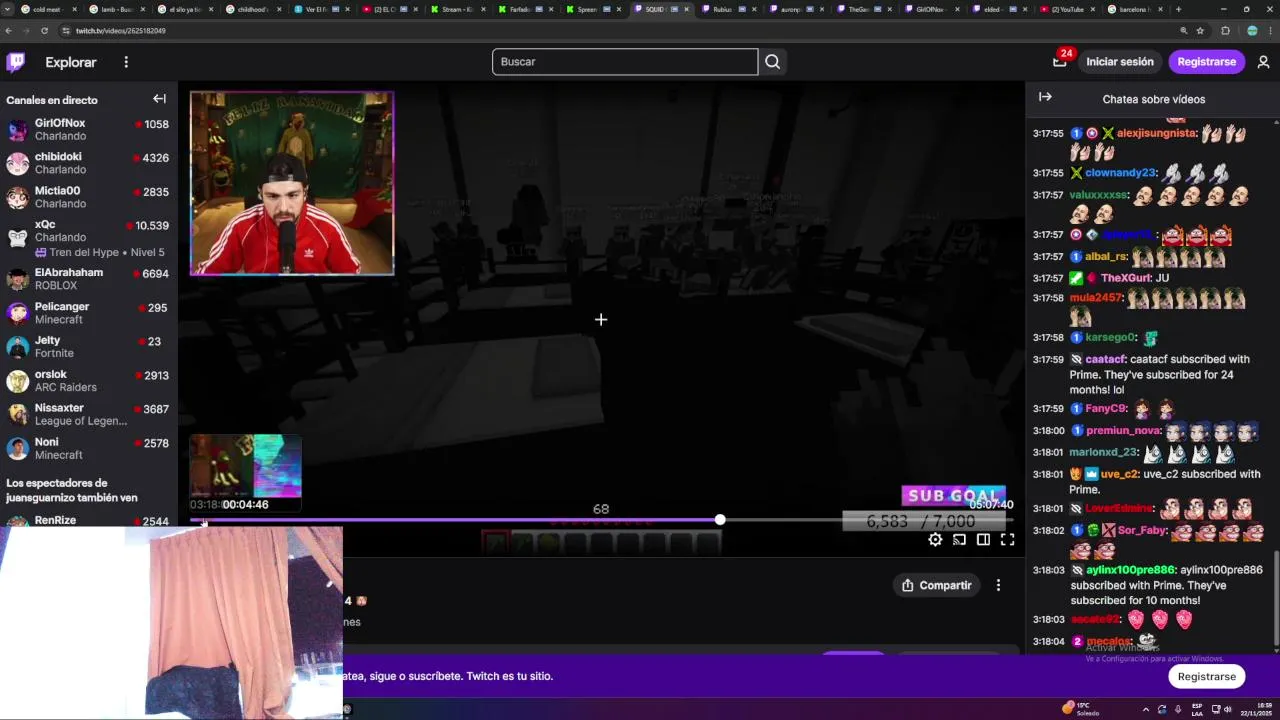Click orslok avatar in sidebar
Viewport: 1280px width, 720px height.
click(x=18, y=381)
